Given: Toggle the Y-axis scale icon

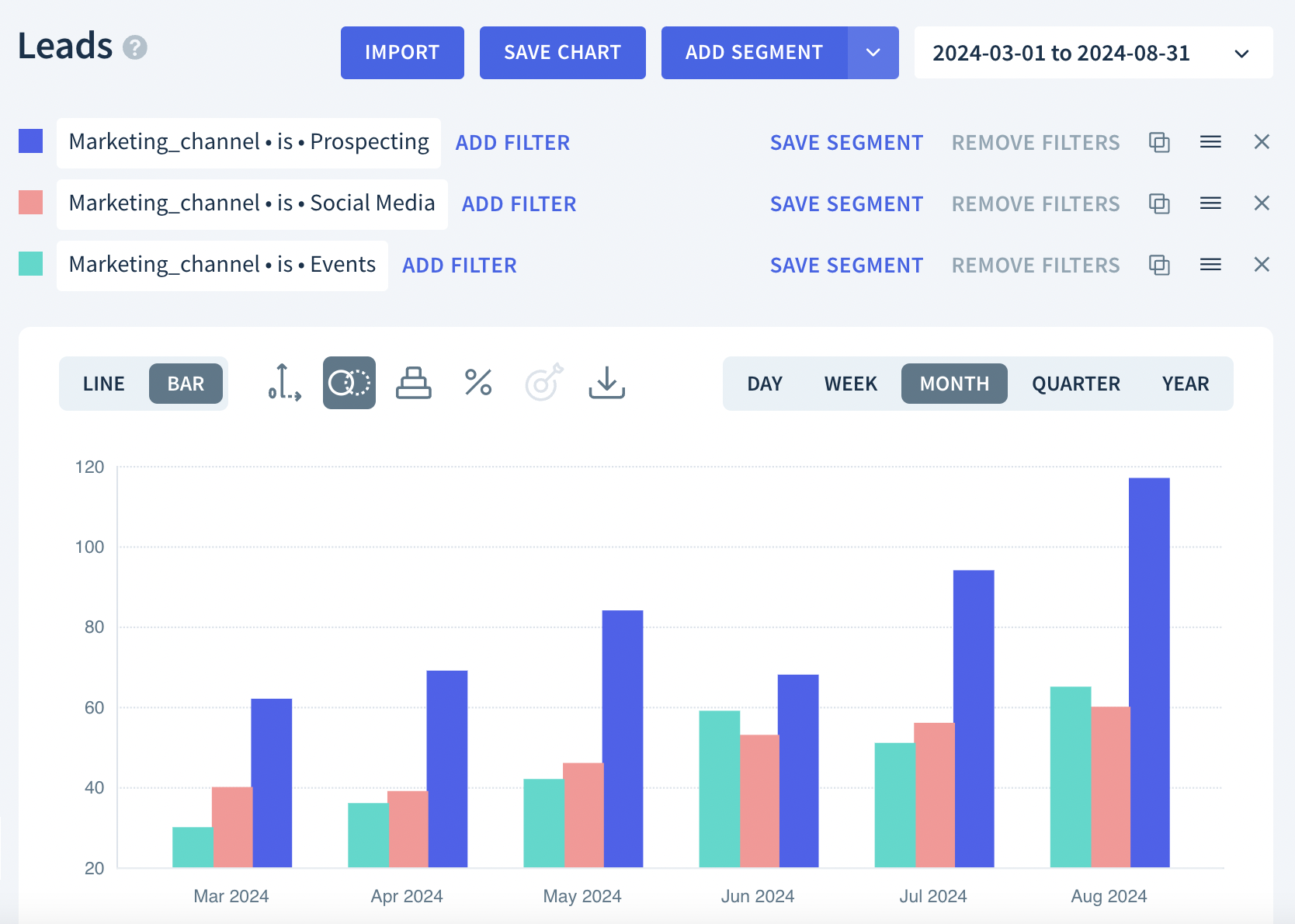Looking at the screenshot, I should [284, 383].
